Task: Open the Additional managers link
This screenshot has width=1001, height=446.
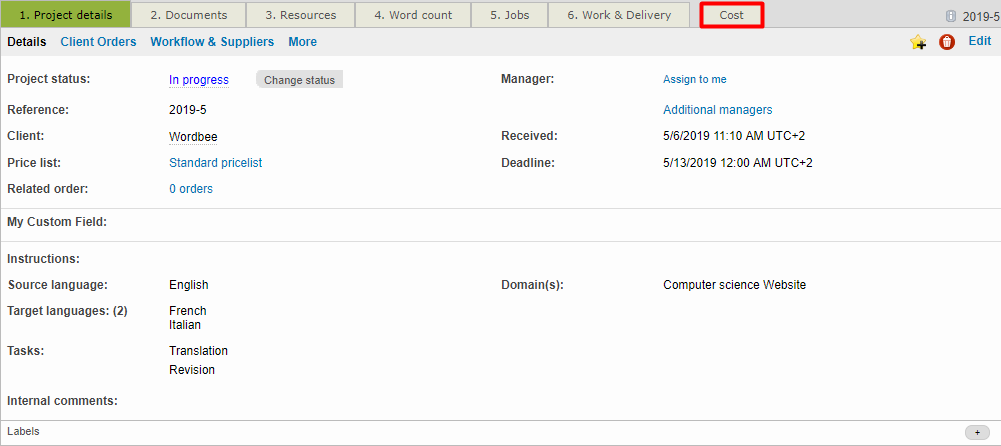Action: coord(717,110)
